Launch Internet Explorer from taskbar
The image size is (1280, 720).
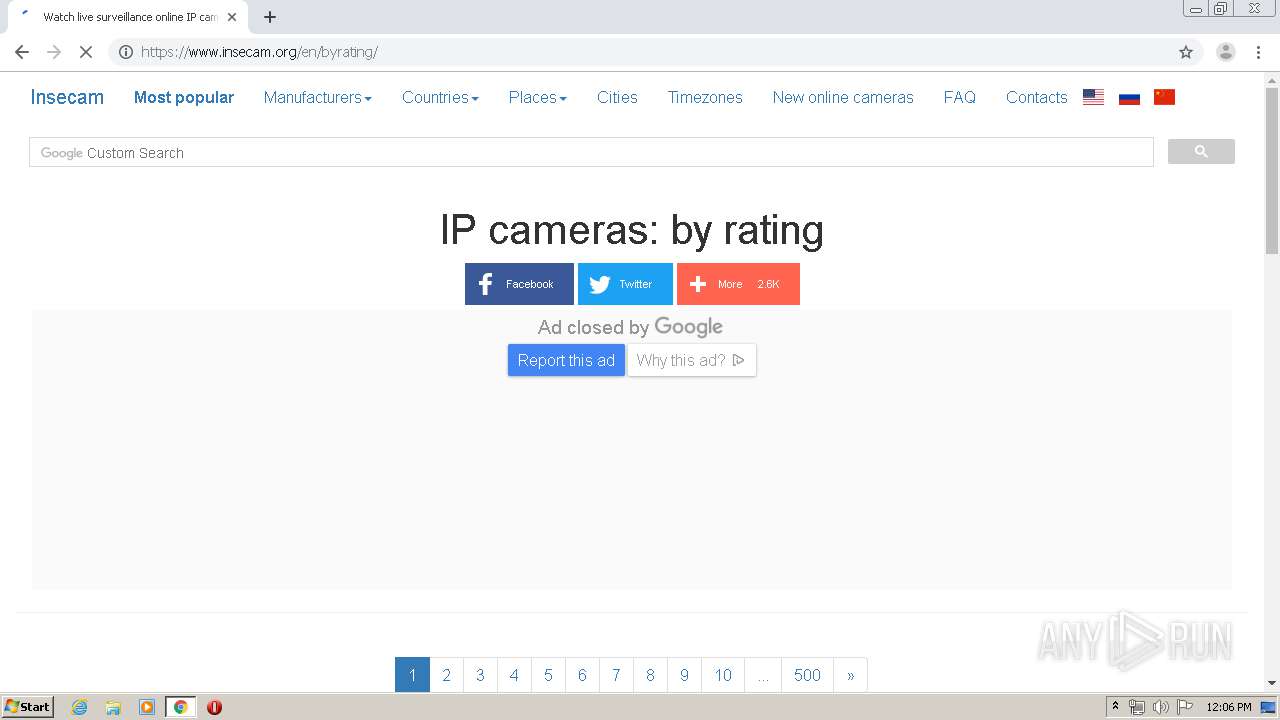80,707
